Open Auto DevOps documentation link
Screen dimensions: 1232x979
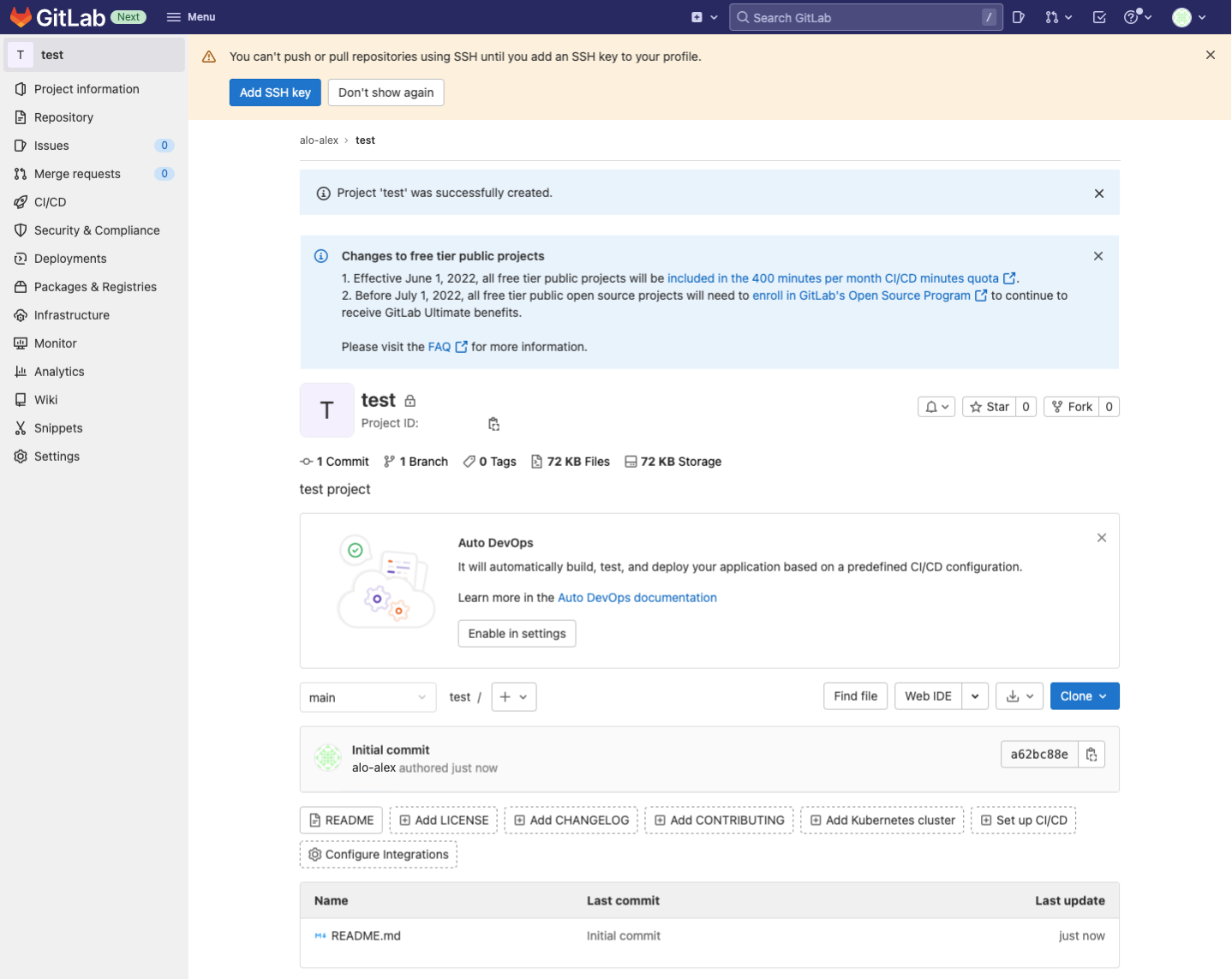[637, 598]
